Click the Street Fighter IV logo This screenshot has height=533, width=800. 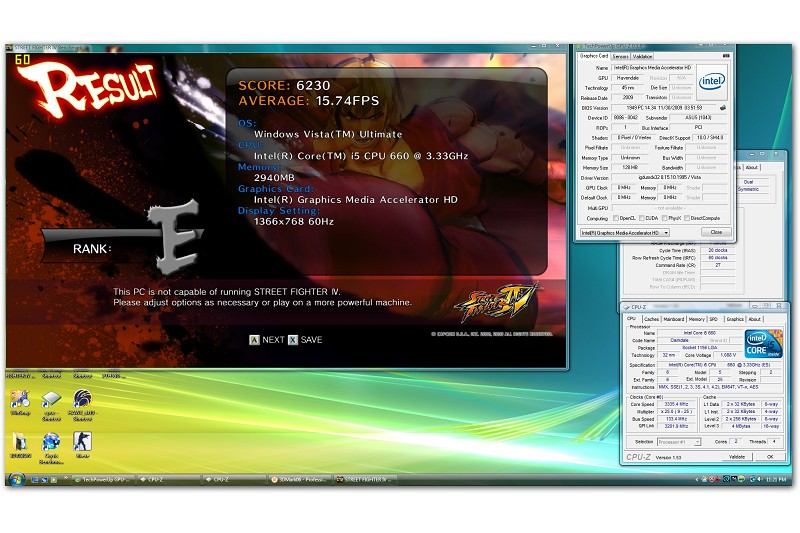click(496, 302)
